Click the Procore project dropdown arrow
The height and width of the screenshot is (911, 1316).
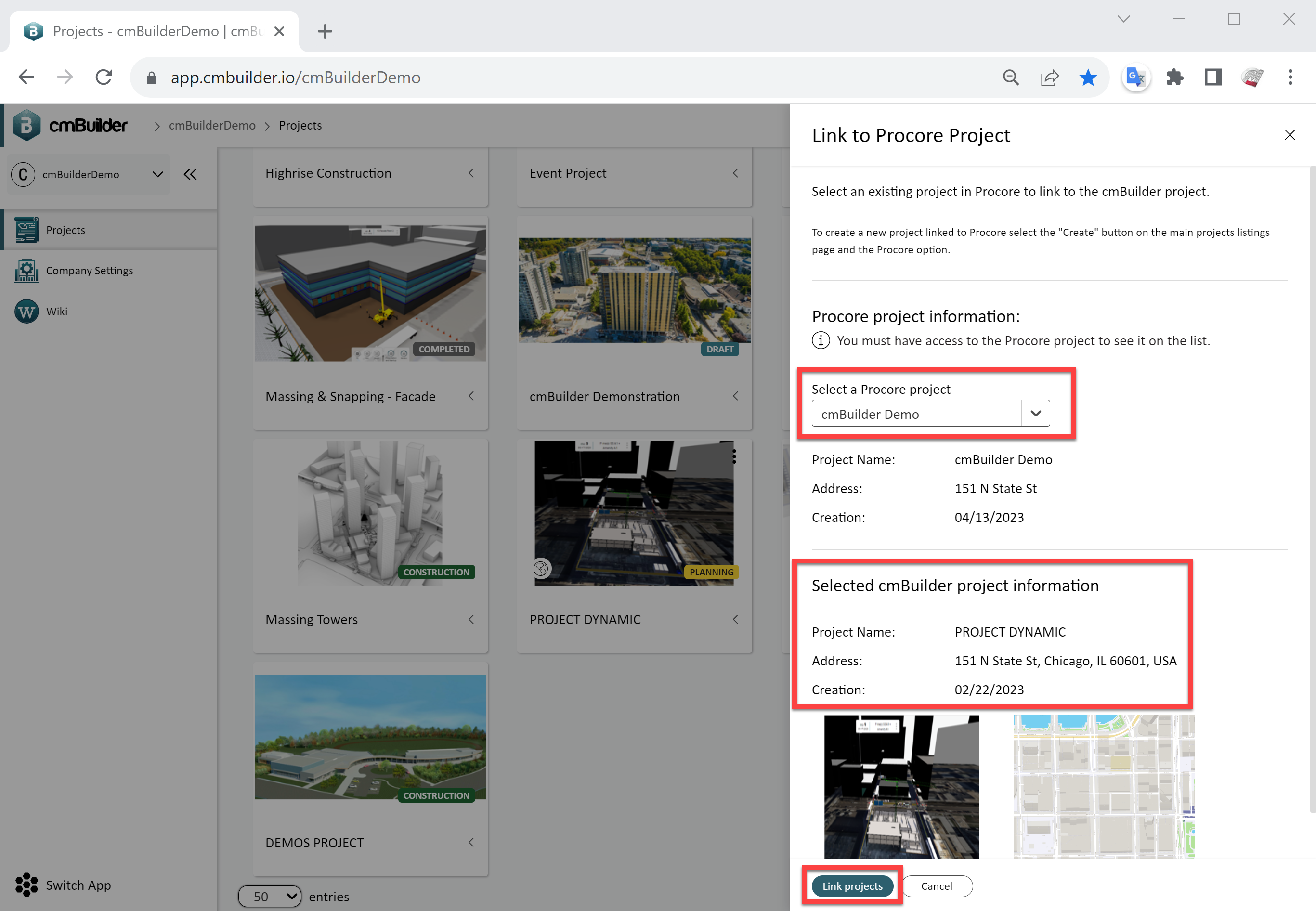[x=1036, y=413]
